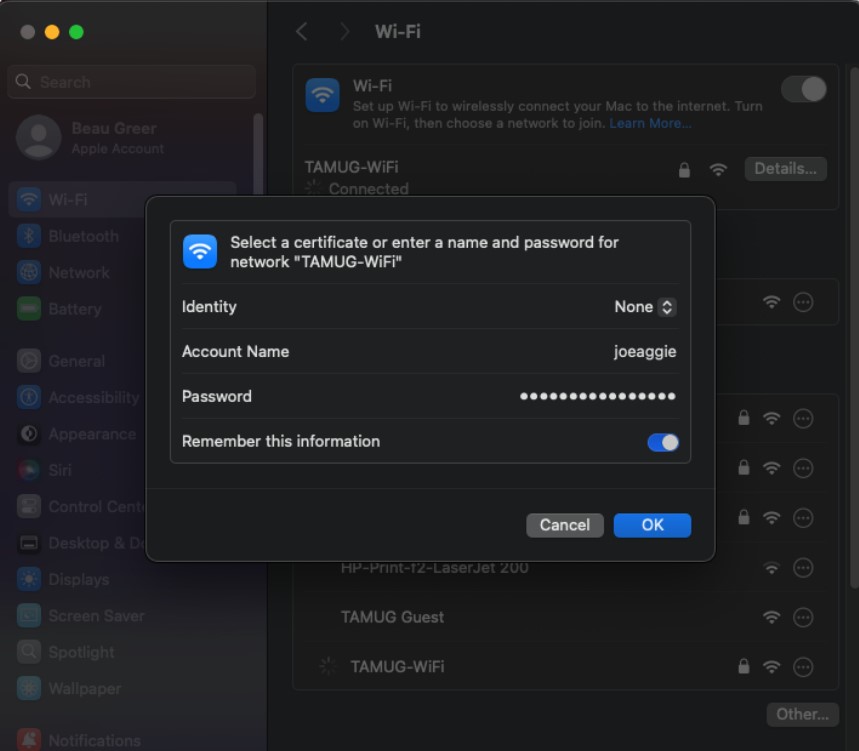This screenshot has width=859, height=751.
Task: Select the Bluetooth icon in the sidebar
Action: 28,236
